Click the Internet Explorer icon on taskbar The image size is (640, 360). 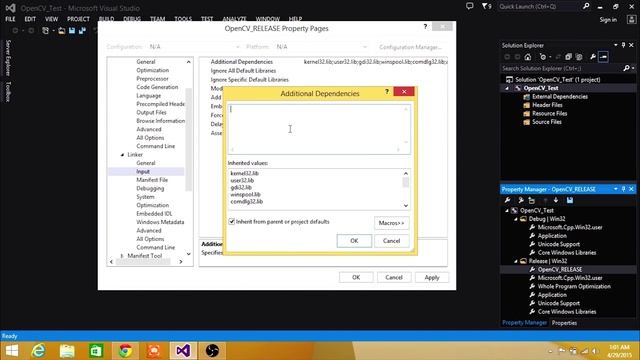[38, 351]
